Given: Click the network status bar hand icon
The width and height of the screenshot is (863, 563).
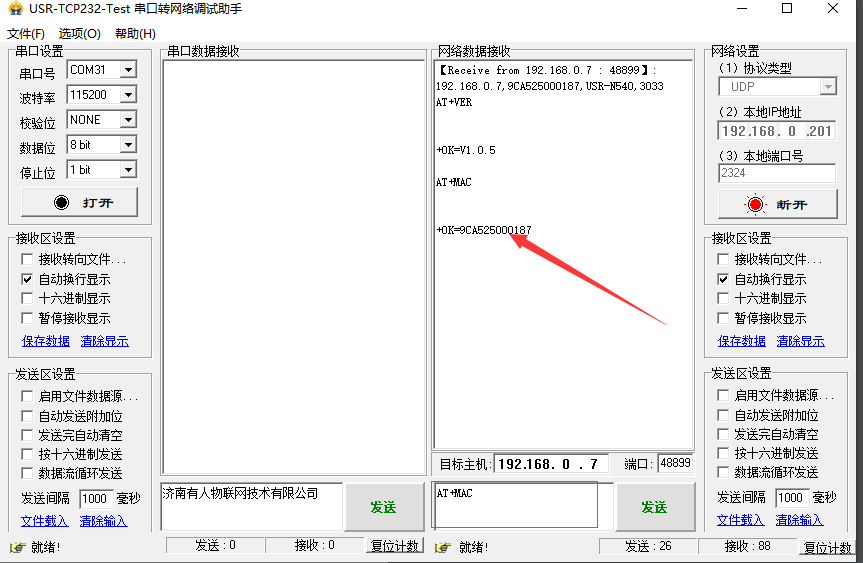Looking at the screenshot, I should [443, 547].
